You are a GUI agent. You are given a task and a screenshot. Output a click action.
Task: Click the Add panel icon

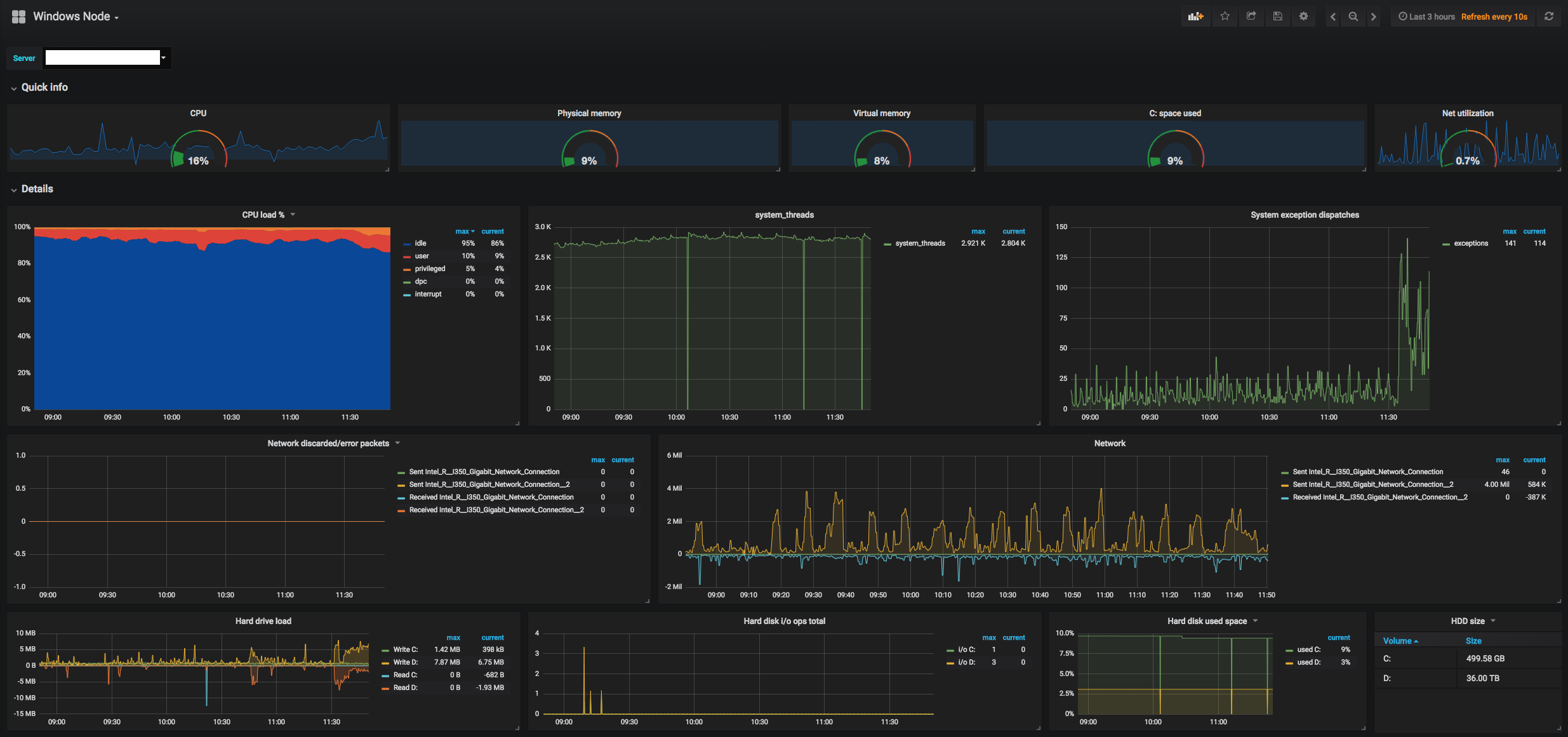click(1195, 17)
